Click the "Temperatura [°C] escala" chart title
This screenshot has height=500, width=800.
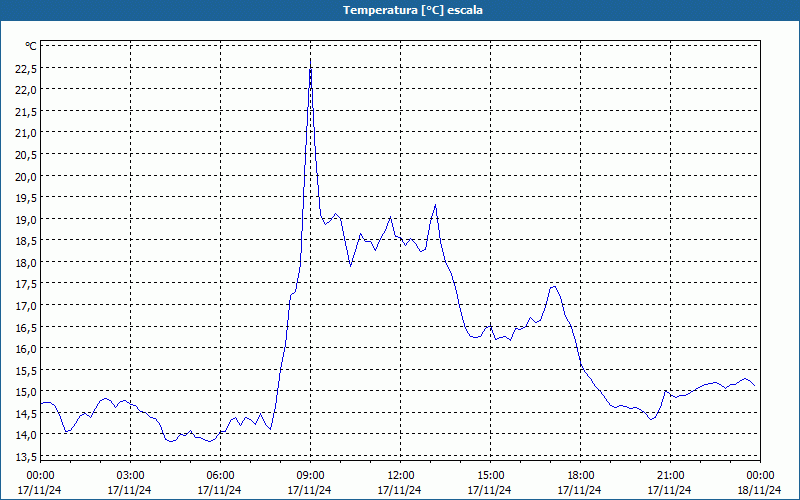pyautogui.click(x=413, y=10)
